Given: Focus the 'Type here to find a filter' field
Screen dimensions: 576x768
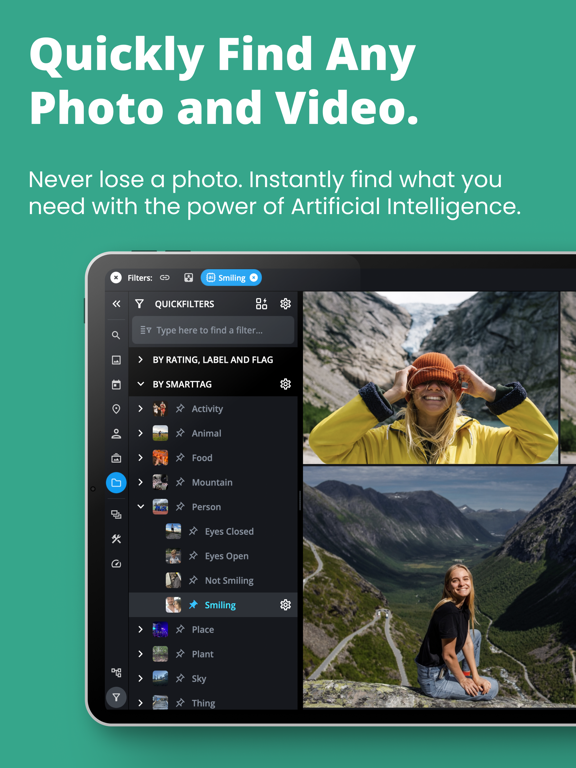Looking at the screenshot, I should (213, 330).
